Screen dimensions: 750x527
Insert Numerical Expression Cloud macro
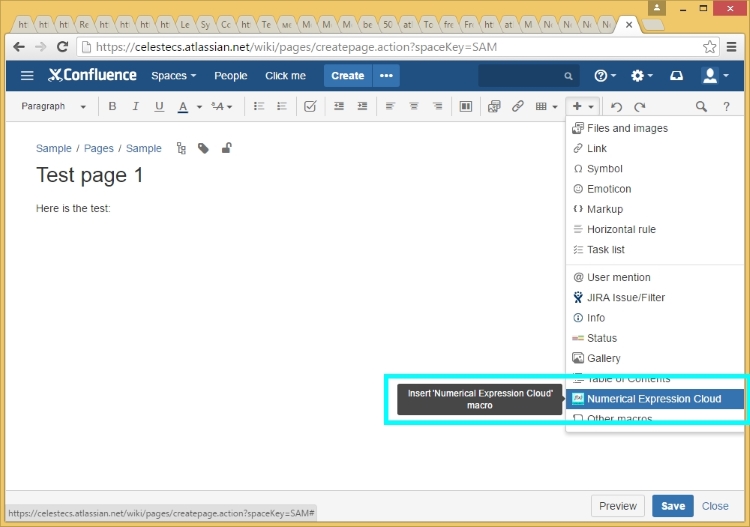tap(654, 399)
